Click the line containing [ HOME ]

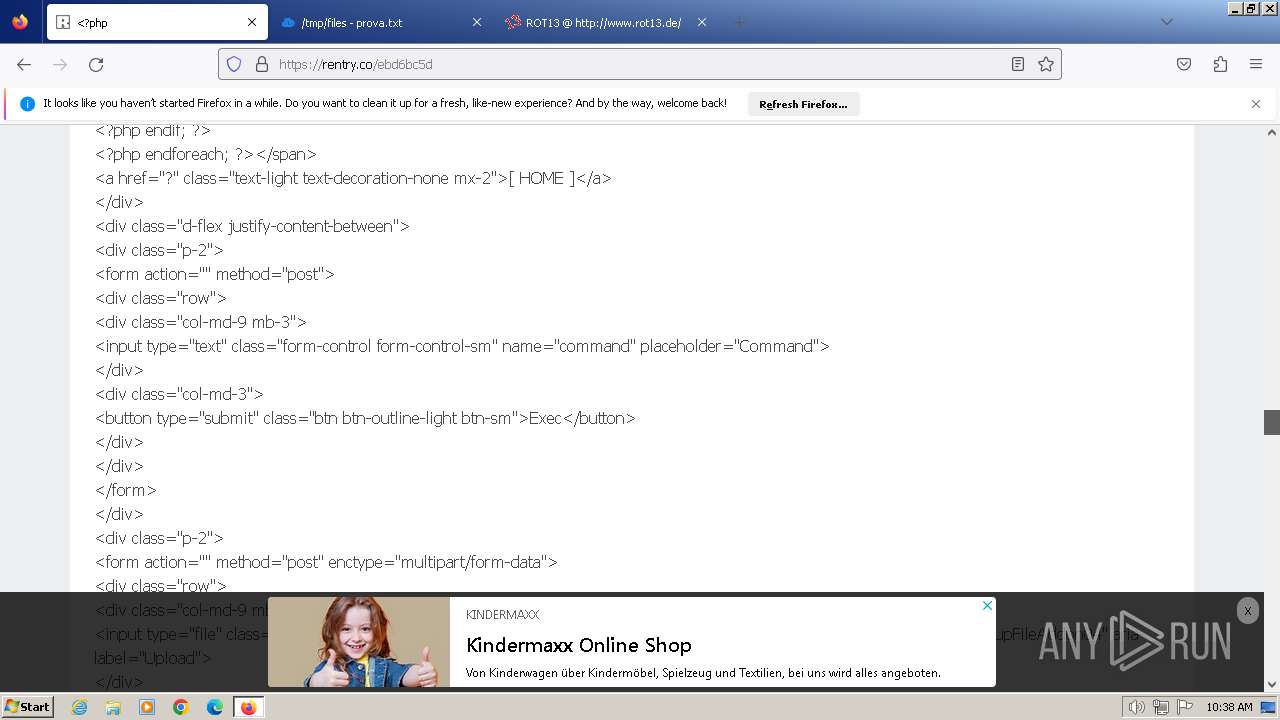coord(353,178)
